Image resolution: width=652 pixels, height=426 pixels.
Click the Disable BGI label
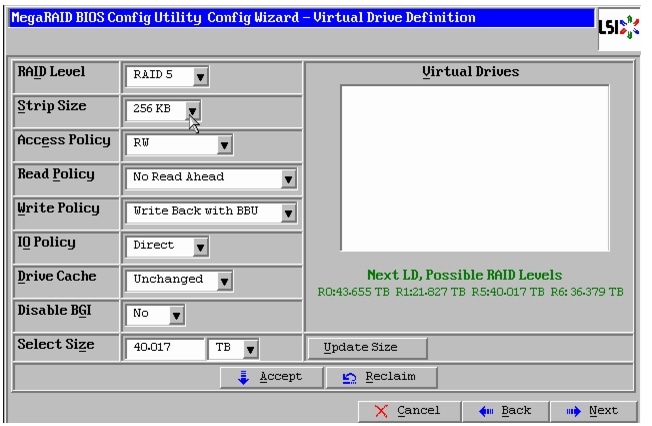pyautogui.click(x=54, y=310)
